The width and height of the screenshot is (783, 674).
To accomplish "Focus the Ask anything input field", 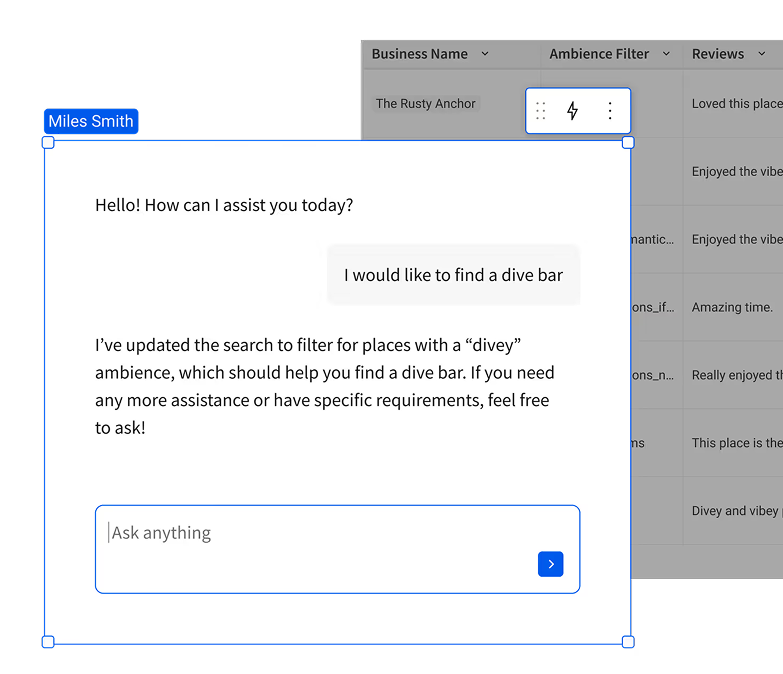I will (x=320, y=534).
